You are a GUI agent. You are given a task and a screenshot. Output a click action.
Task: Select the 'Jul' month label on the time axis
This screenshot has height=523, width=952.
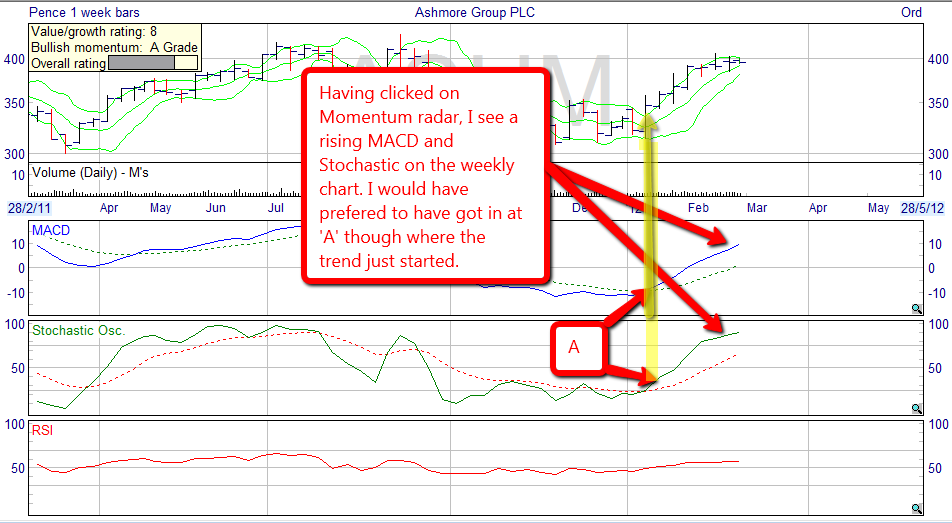pos(276,208)
